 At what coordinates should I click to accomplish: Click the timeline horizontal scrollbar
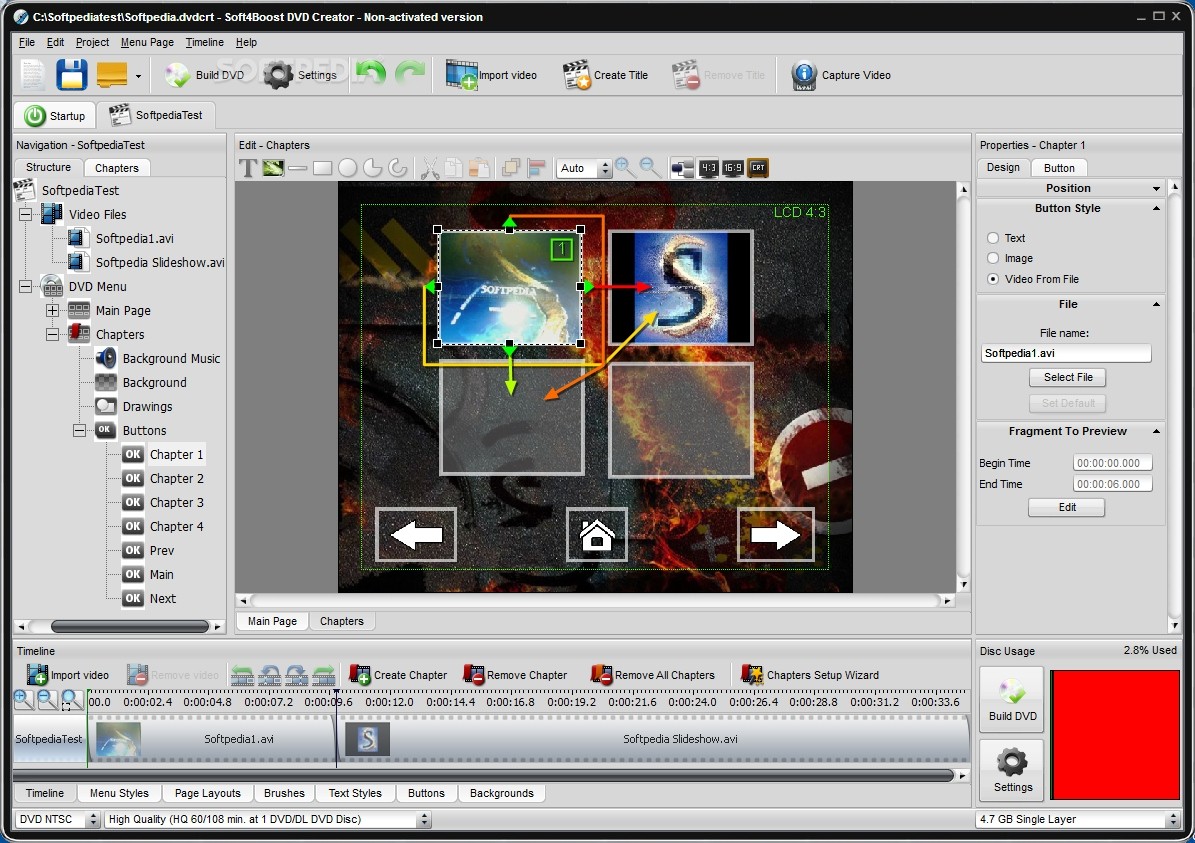click(483, 775)
